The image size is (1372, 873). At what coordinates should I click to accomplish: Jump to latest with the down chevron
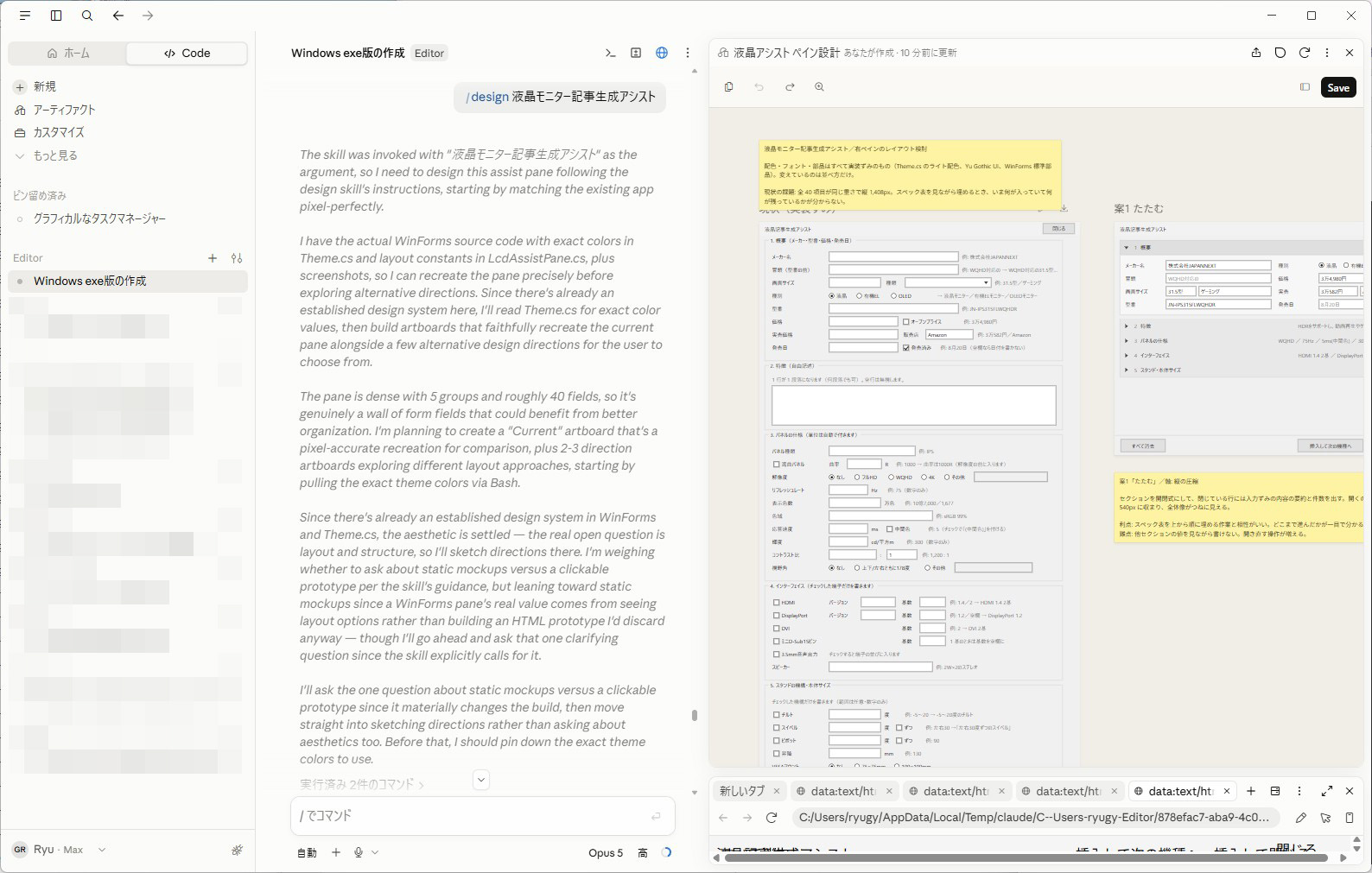click(481, 779)
